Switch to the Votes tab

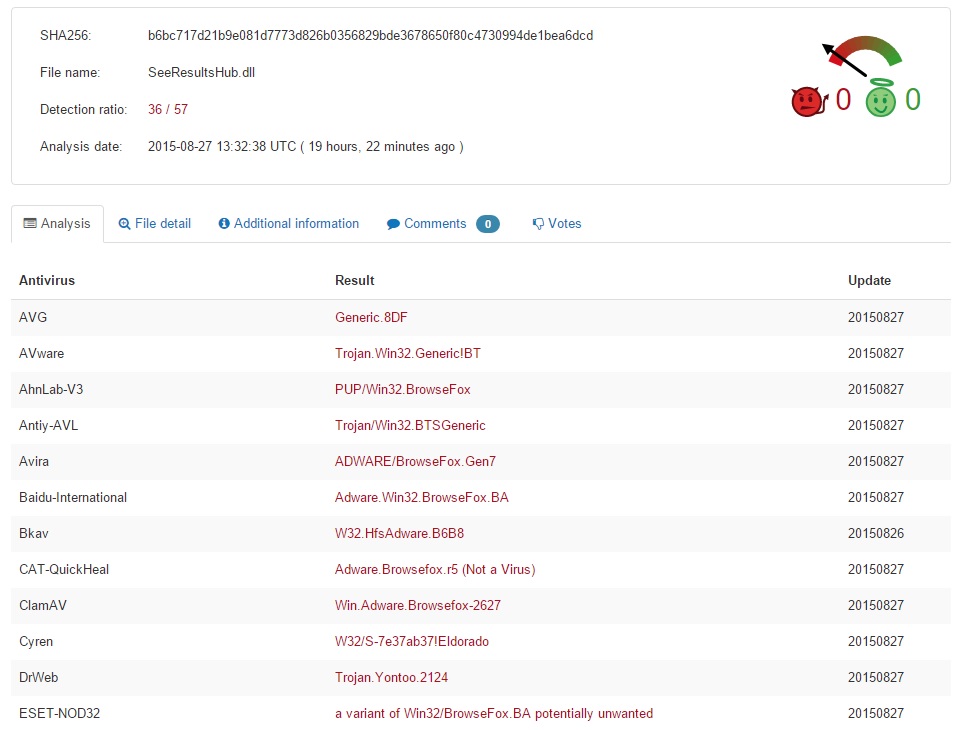tap(557, 224)
